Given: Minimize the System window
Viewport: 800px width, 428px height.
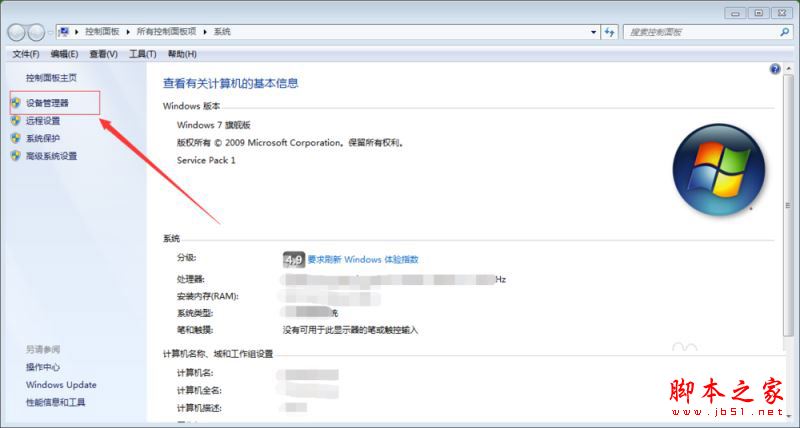Looking at the screenshot, I should (x=735, y=13).
